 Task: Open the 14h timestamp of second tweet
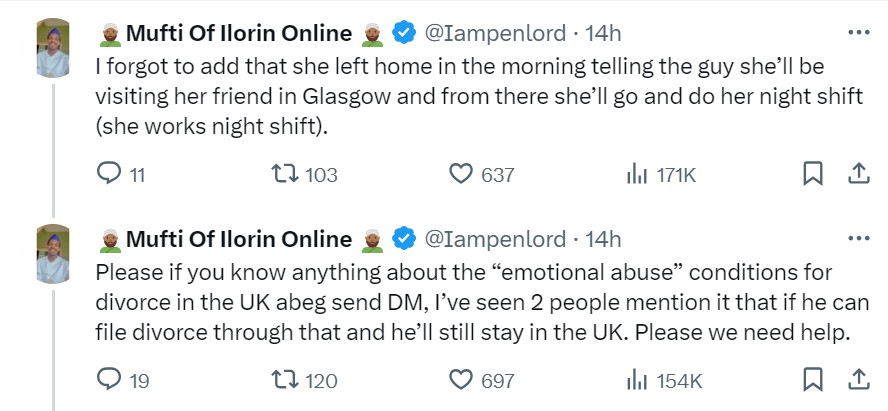603,239
